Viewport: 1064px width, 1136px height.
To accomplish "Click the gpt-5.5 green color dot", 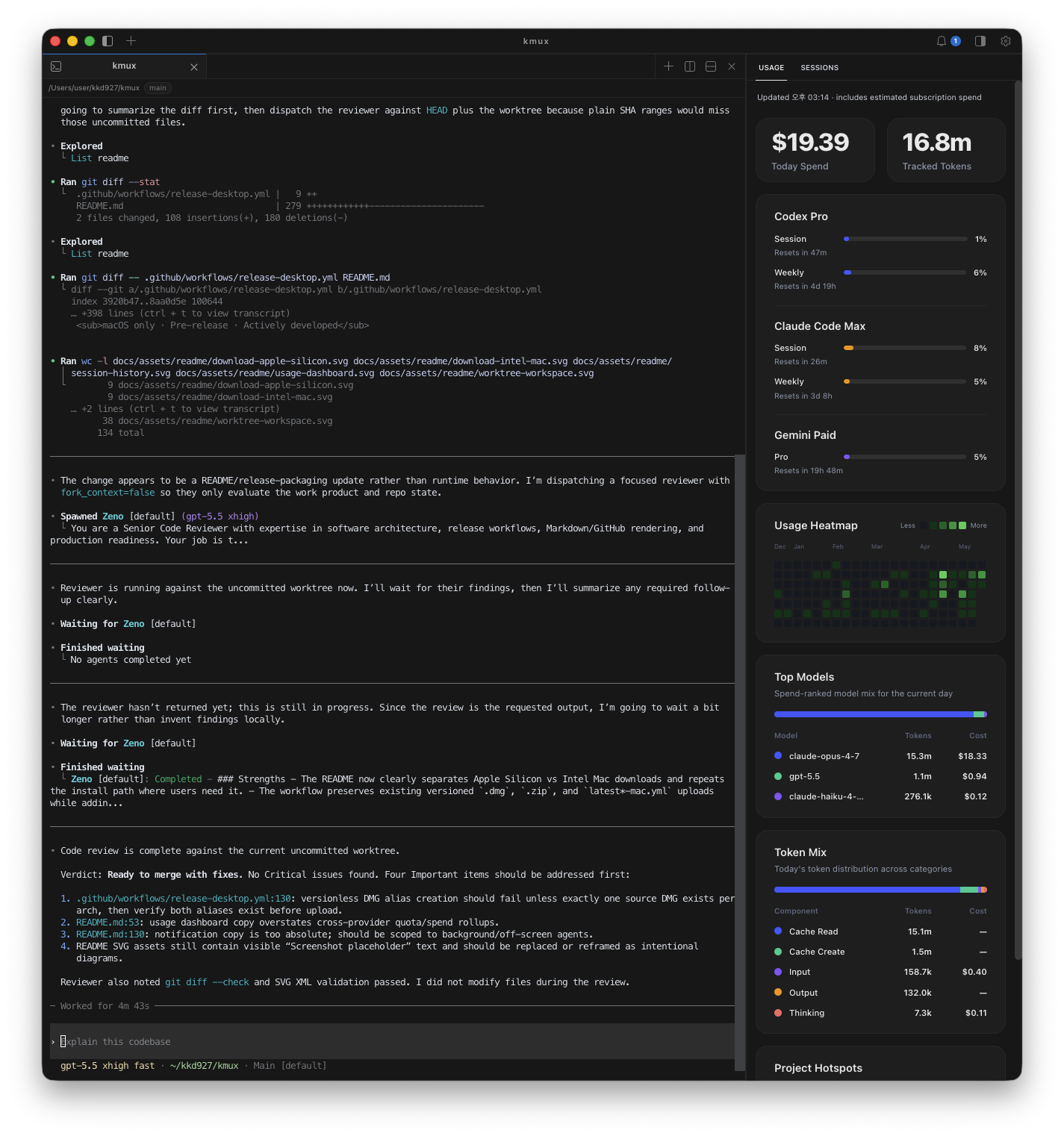I will coord(778,776).
